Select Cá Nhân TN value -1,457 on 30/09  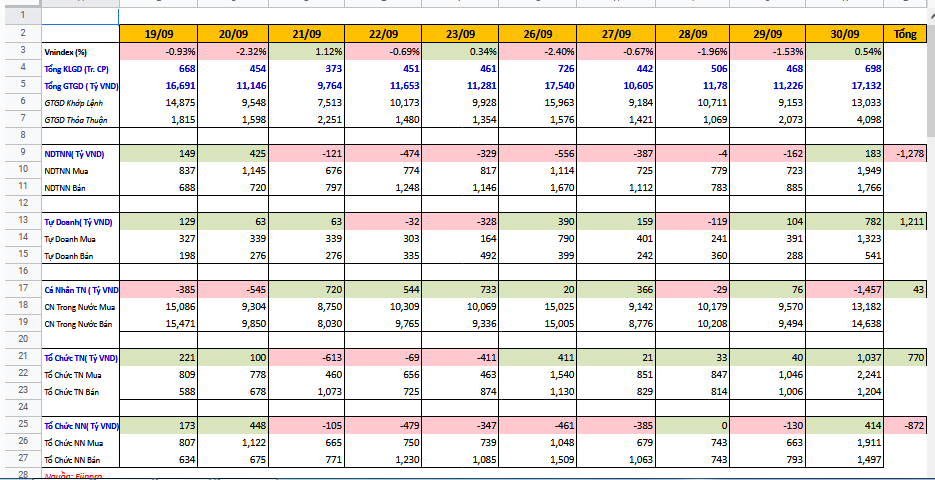tap(843, 289)
